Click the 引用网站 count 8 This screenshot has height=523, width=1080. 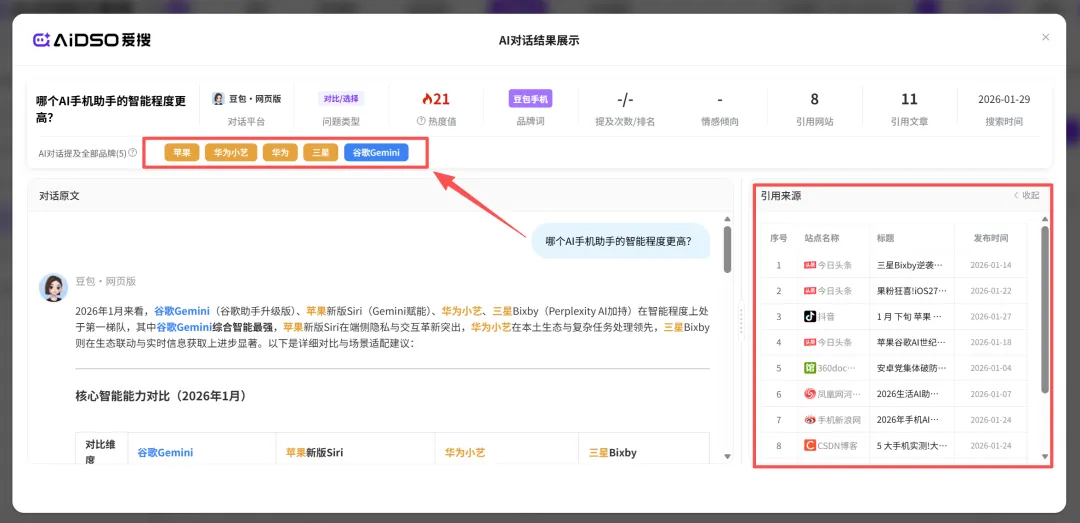coord(814,99)
